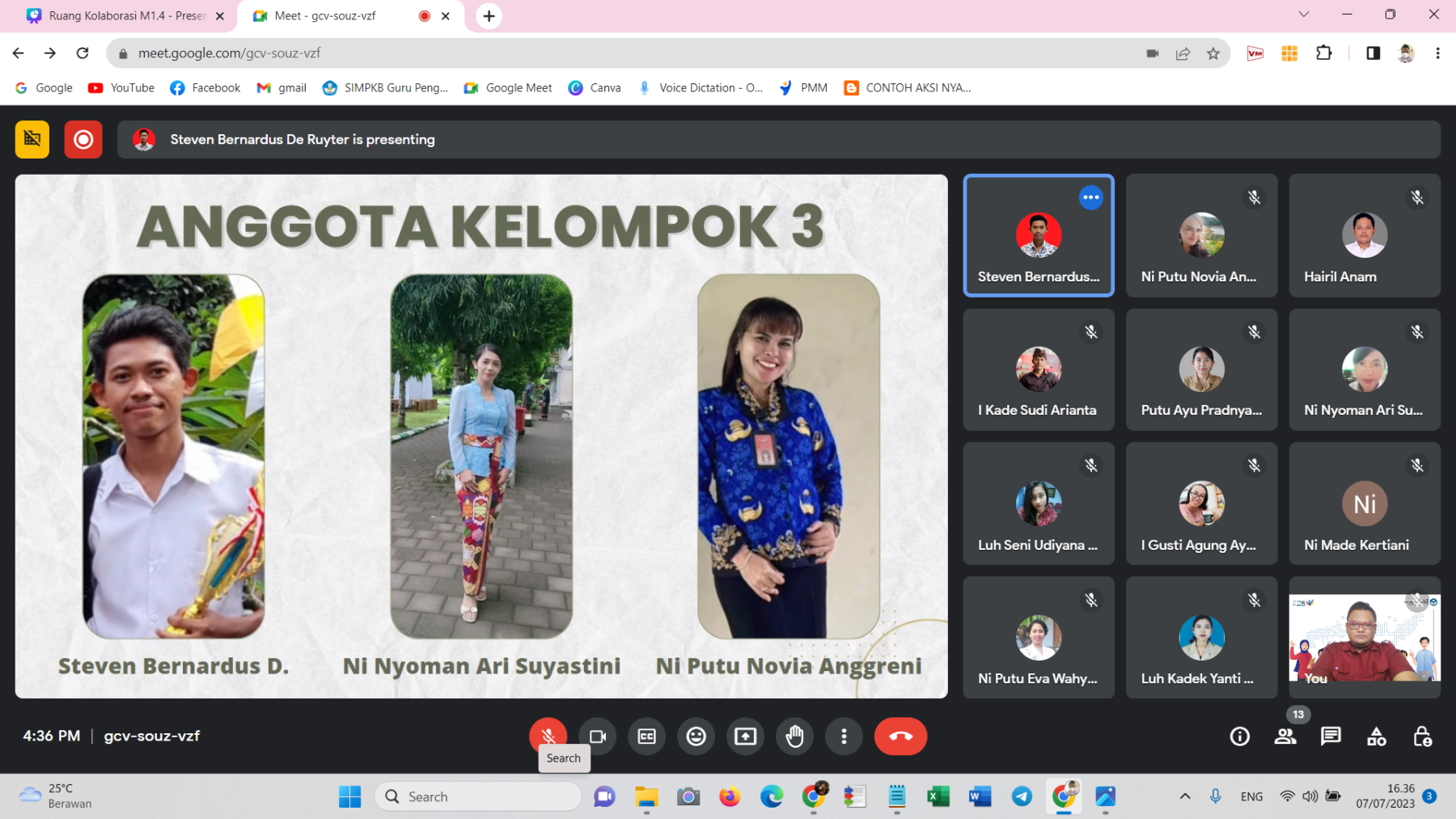Click the Present now screen share icon
The width and height of the screenshot is (1456, 819).
tap(745, 737)
